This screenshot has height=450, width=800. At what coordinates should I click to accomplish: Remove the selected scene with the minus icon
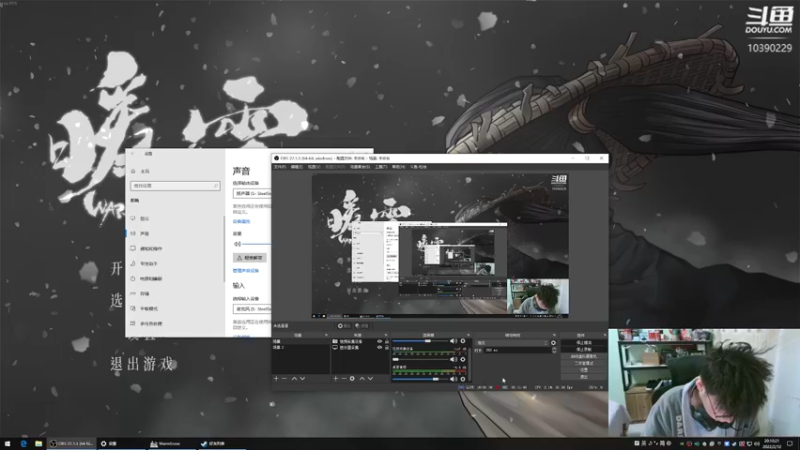[x=284, y=379]
